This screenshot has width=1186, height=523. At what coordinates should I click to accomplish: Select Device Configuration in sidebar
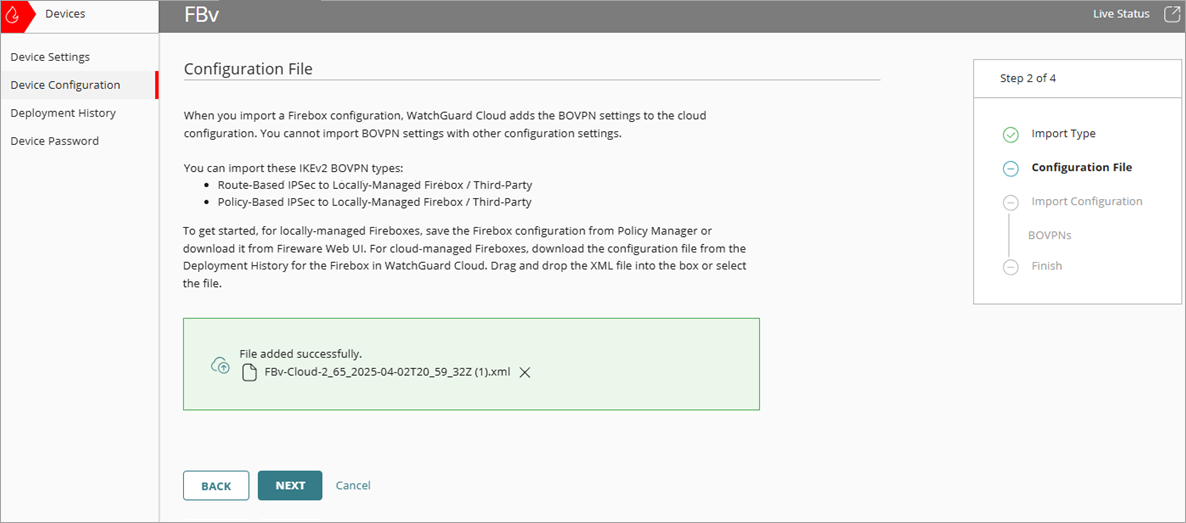(x=79, y=85)
